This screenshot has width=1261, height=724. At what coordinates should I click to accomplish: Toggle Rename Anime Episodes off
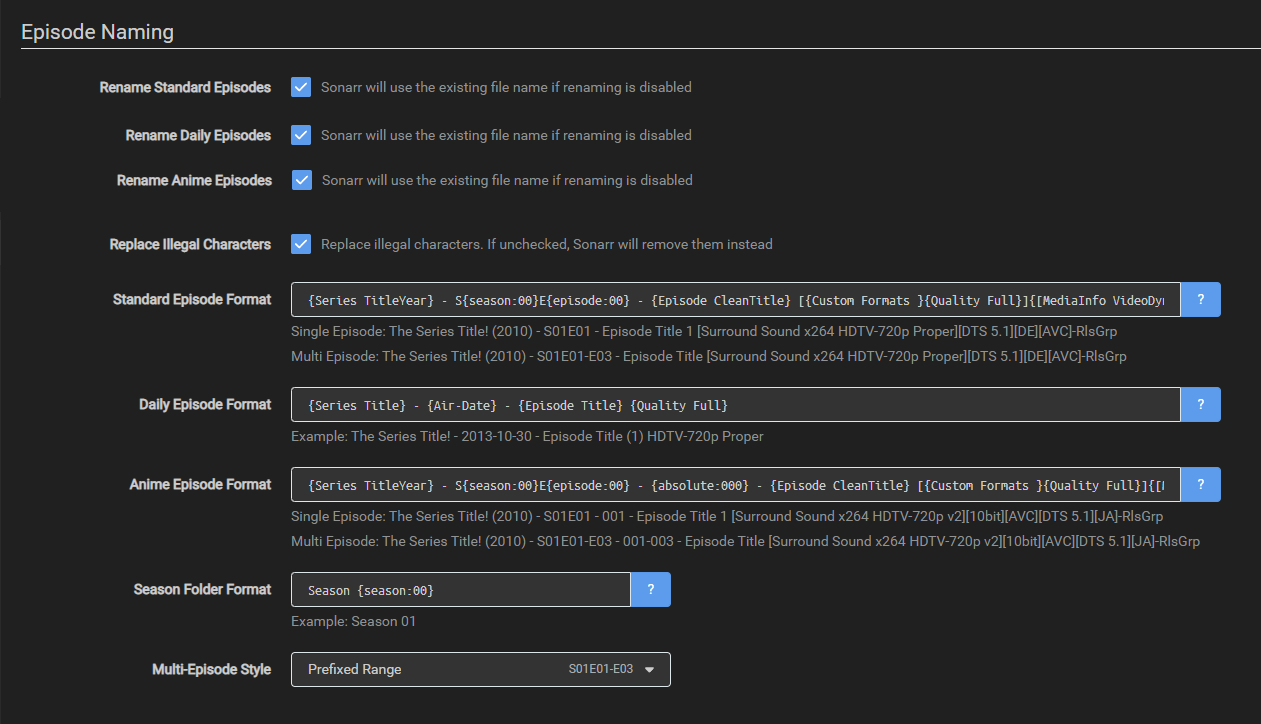[x=301, y=180]
